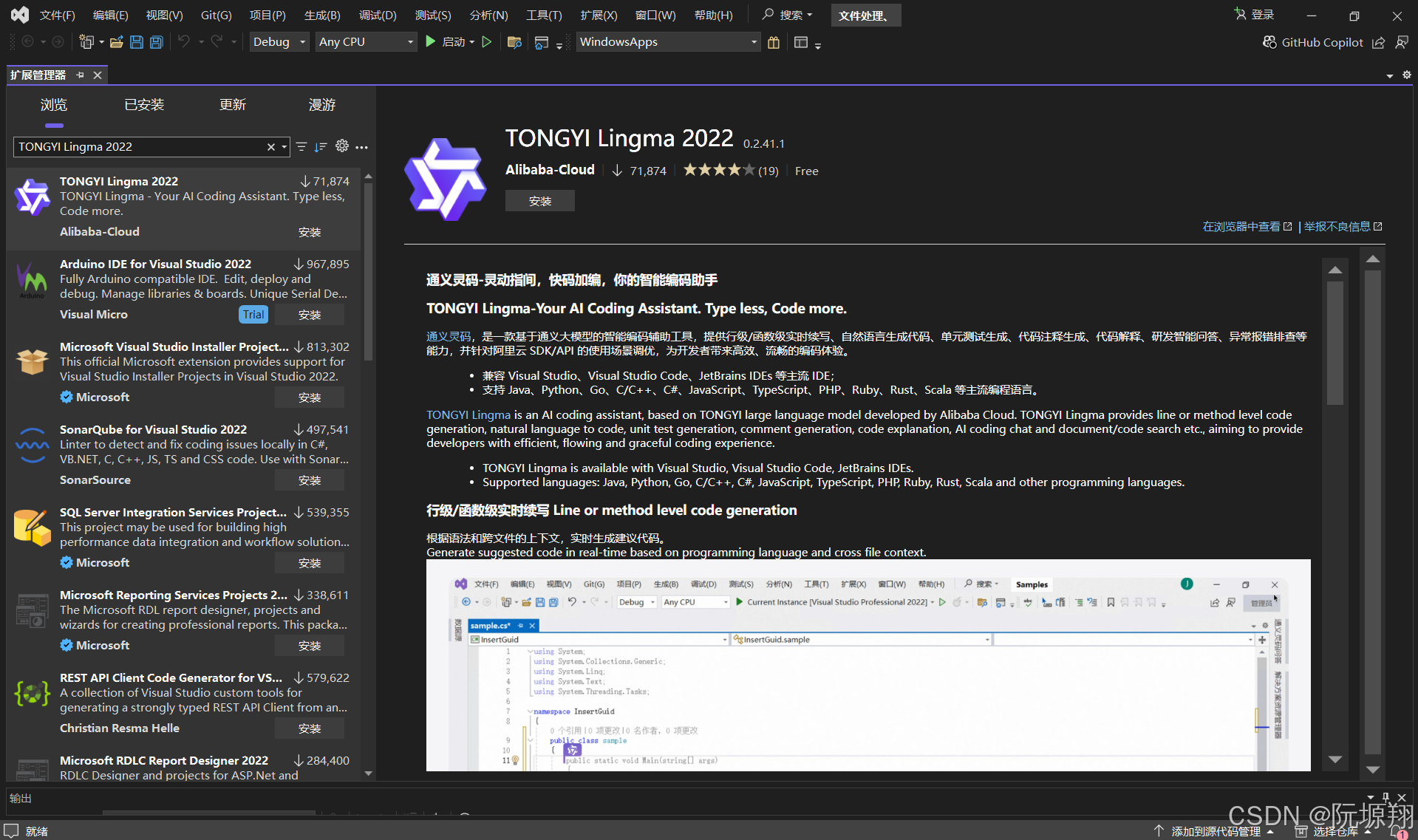1418x840 pixels.
Task: Click the browser window icon in toolbar
Action: click(x=542, y=43)
